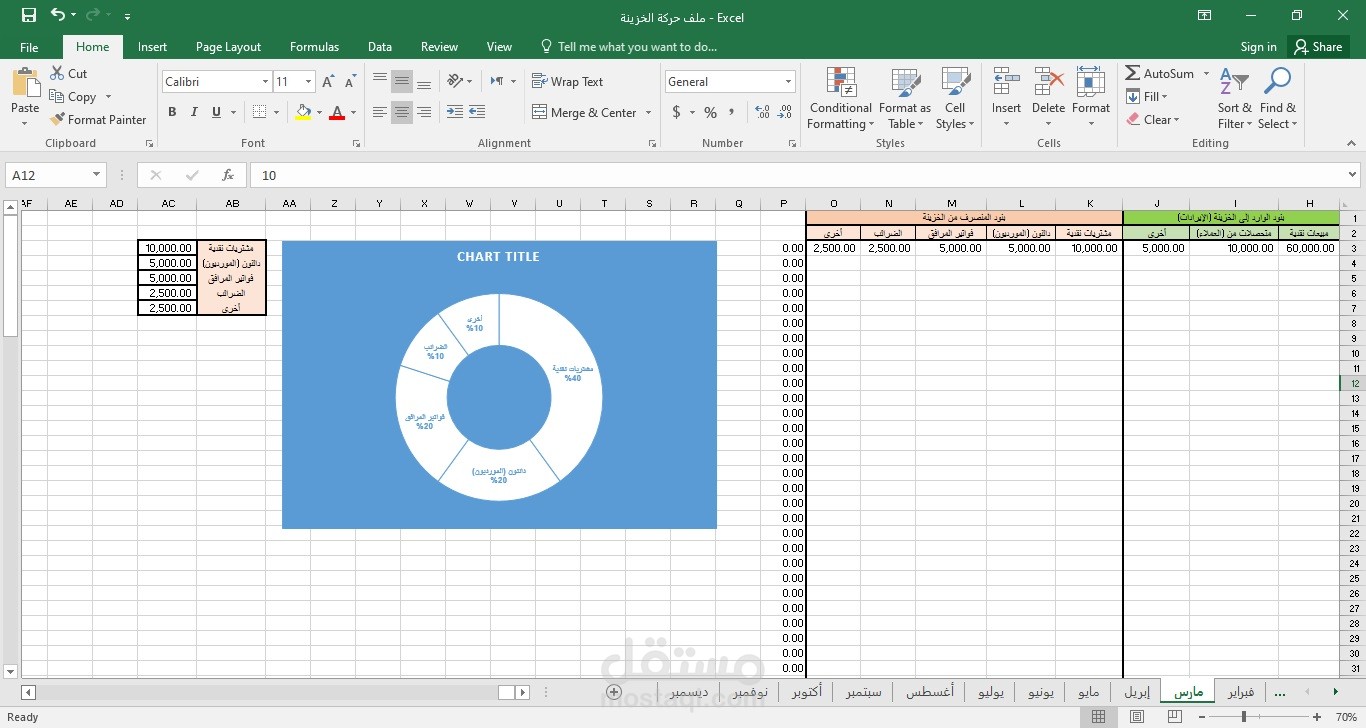Toggle Wrap Text

(x=567, y=82)
